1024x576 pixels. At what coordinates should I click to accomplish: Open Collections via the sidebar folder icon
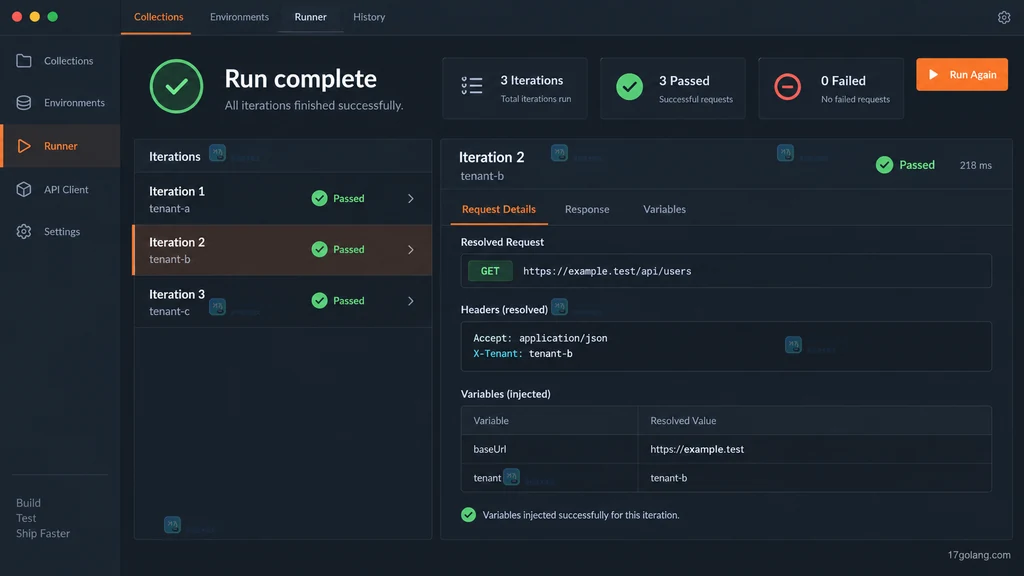pyautogui.click(x=24, y=61)
